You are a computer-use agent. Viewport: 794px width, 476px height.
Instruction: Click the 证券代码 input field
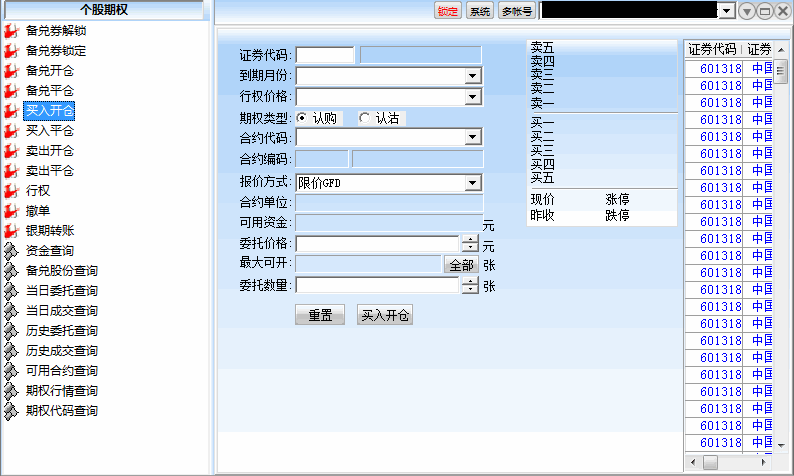325,55
